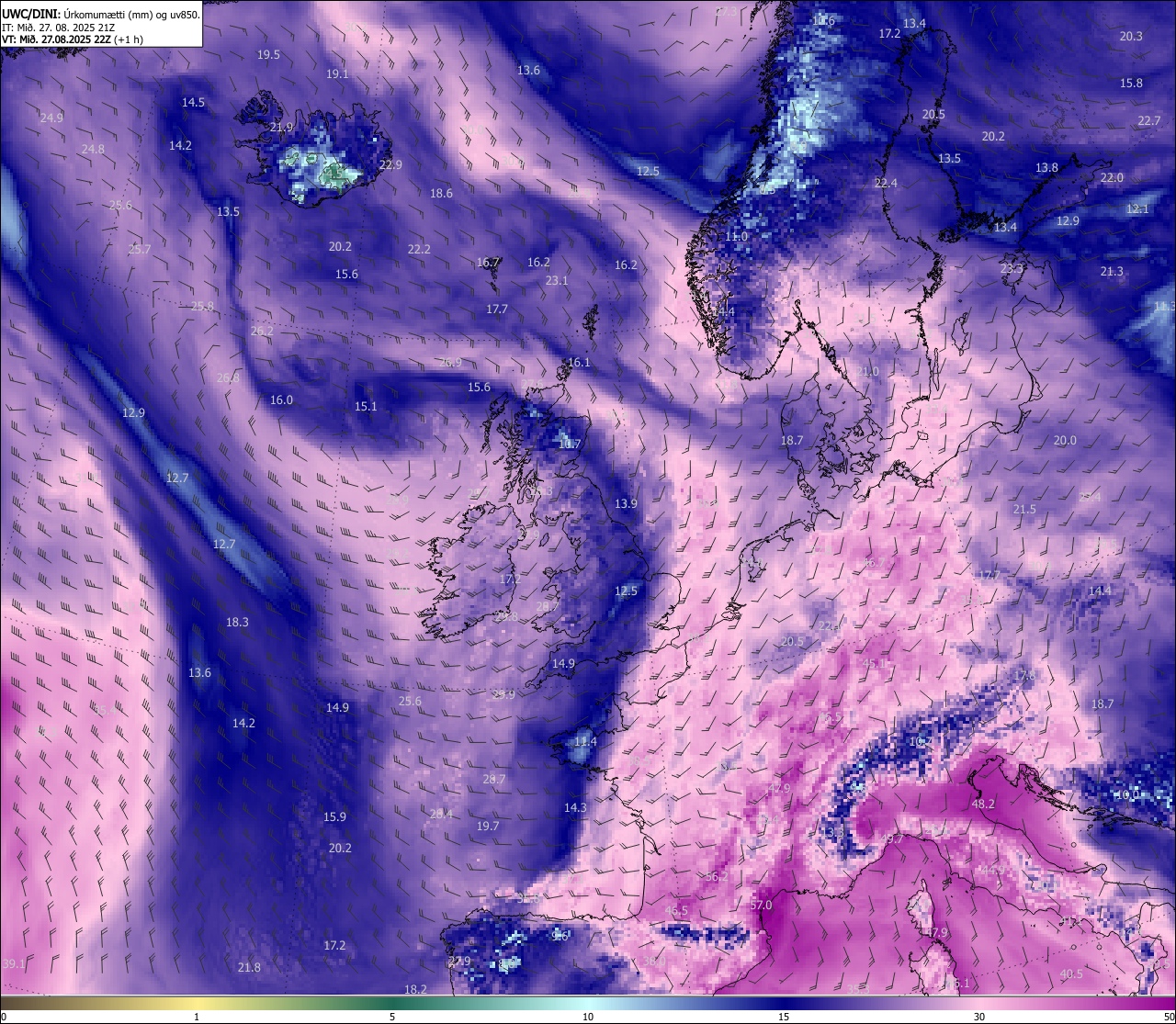This screenshot has height=1024, width=1176.
Task: Click the value 15.1 on the map
Action: pyautogui.click(x=366, y=407)
